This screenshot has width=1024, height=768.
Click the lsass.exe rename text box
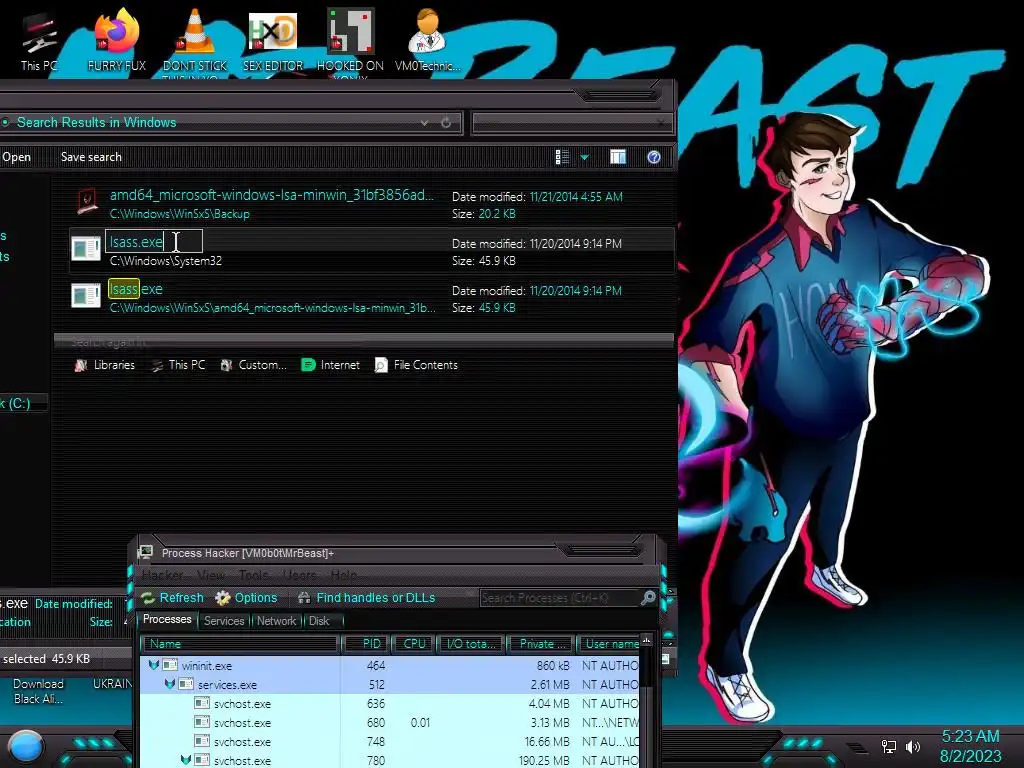(x=154, y=242)
